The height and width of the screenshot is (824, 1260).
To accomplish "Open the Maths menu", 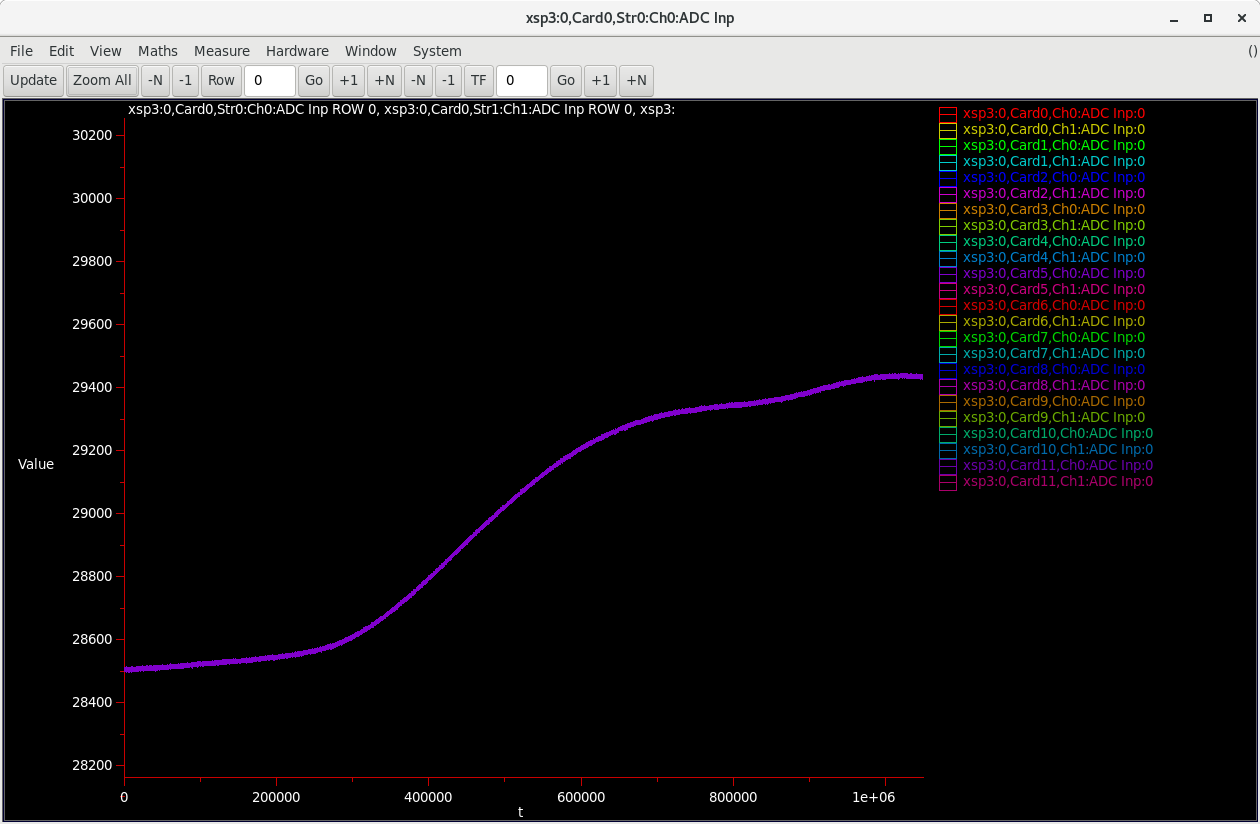I will [x=158, y=51].
